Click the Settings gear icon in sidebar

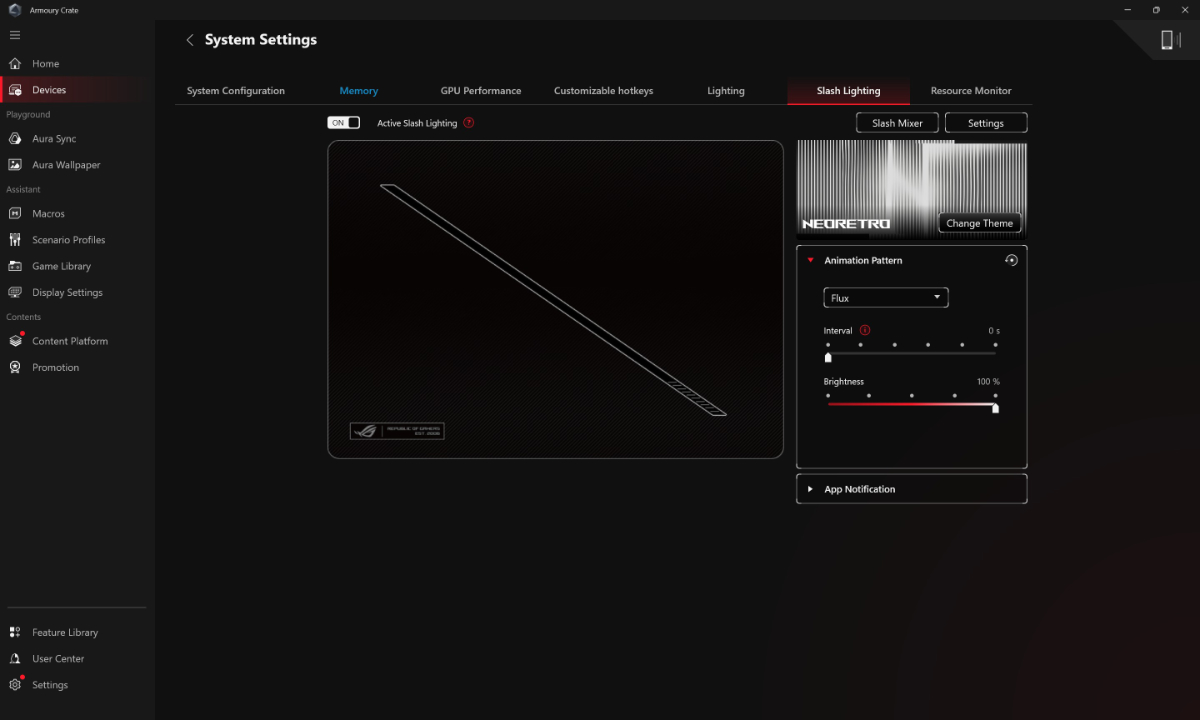tap(15, 685)
